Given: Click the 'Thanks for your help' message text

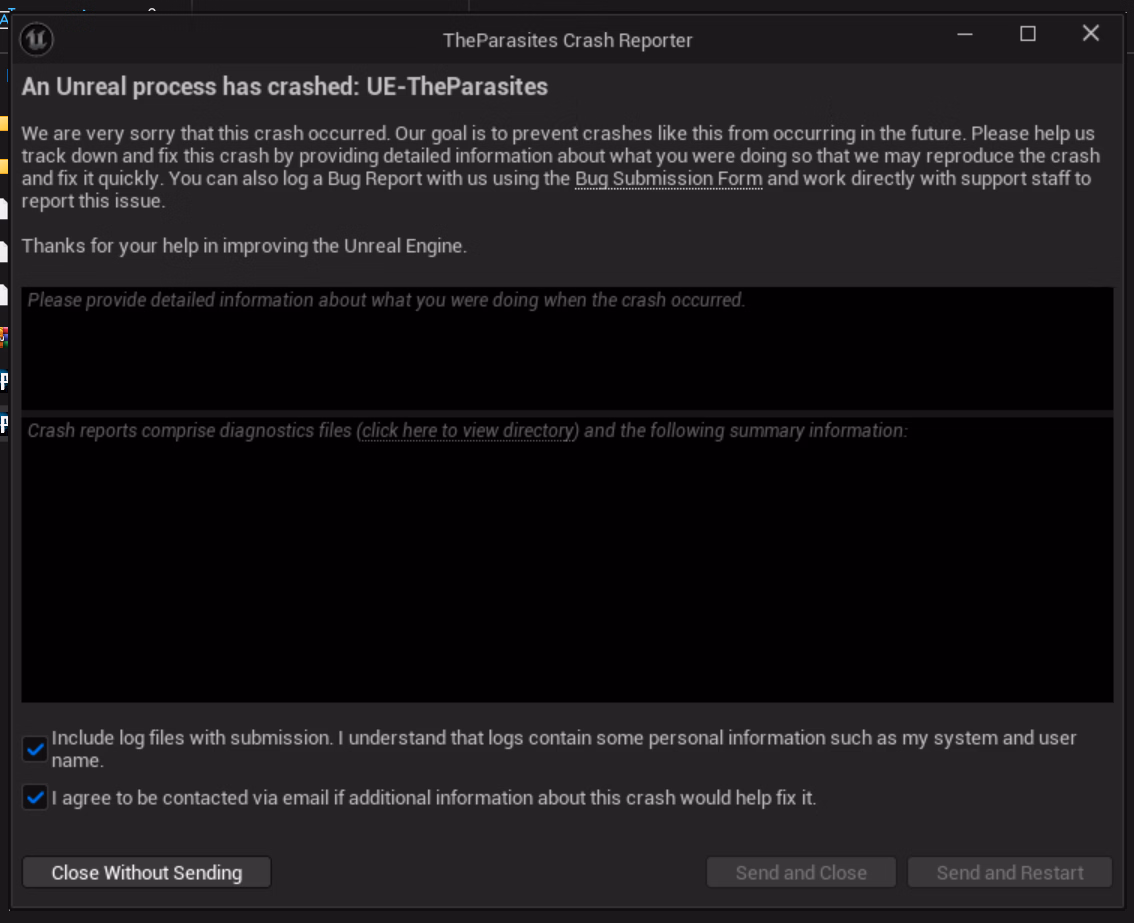Looking at the screenshot, I should [244, 246].
